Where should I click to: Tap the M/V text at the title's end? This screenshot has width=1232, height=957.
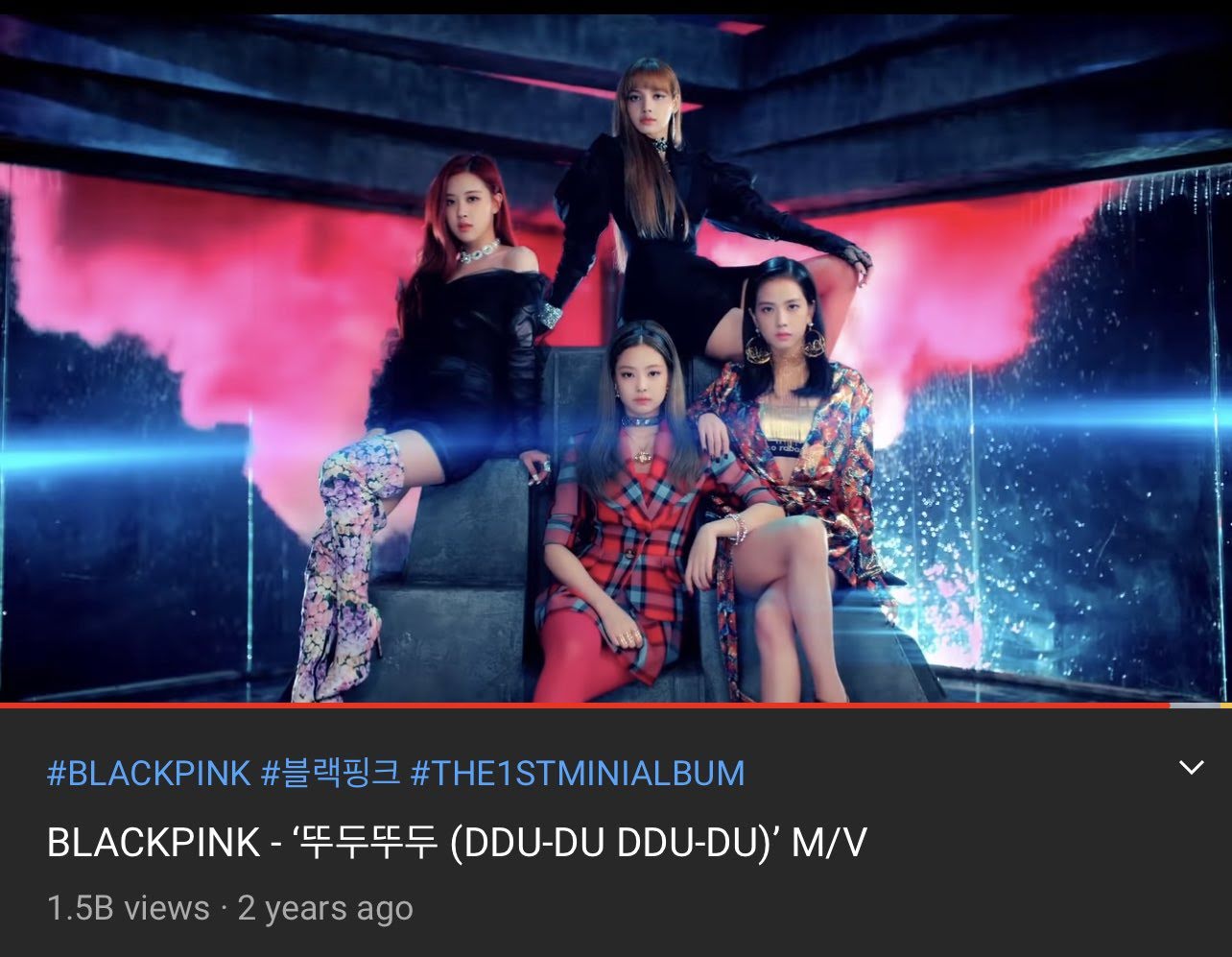(829, 843)
